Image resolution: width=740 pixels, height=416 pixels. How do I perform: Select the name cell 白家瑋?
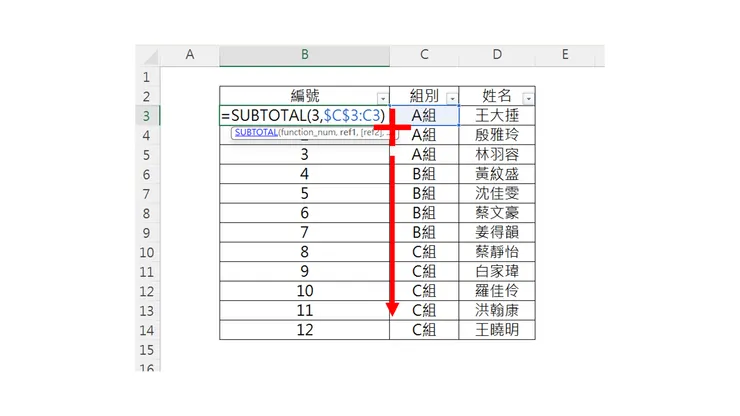[x=497, y=272]
